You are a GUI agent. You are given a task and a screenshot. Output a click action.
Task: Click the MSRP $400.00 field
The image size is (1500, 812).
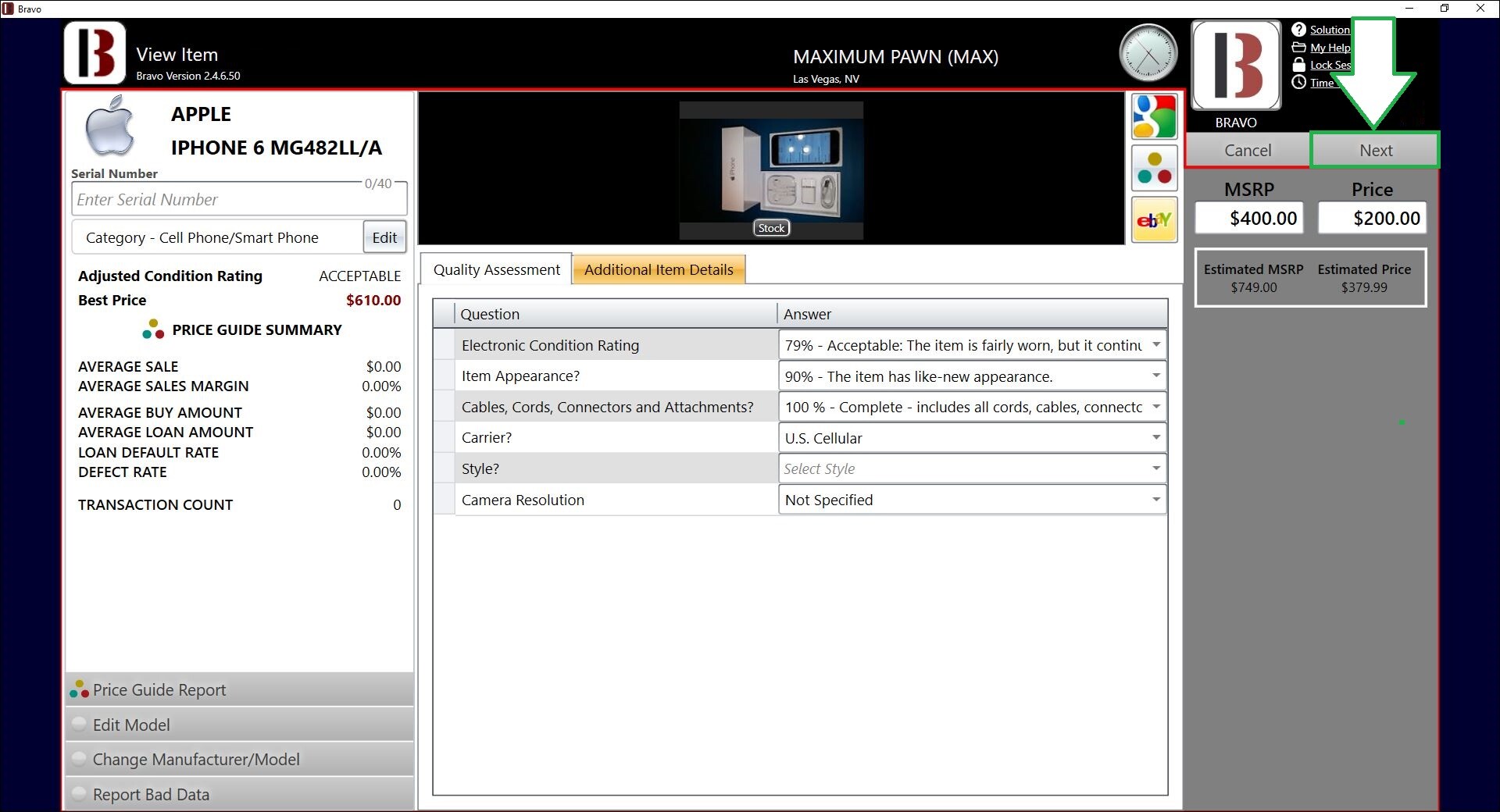1249,218
